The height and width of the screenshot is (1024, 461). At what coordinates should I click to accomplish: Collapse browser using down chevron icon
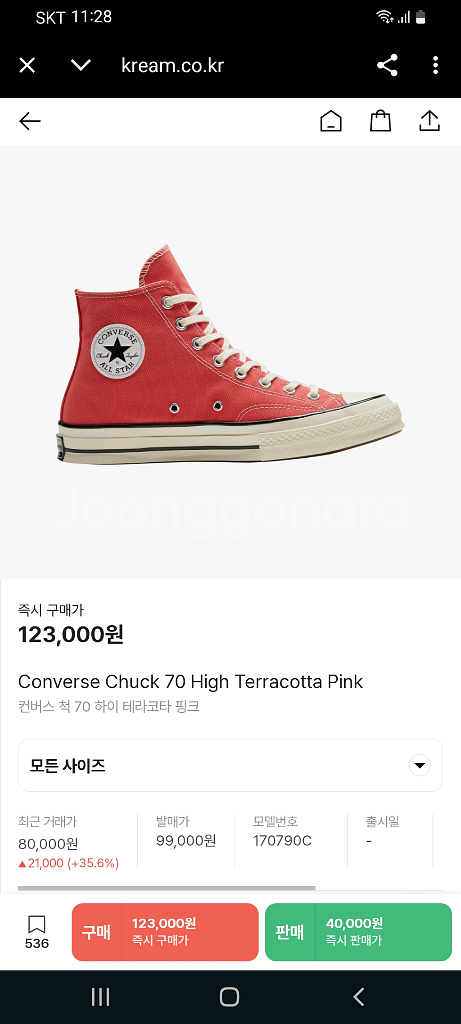coord(80,65)
